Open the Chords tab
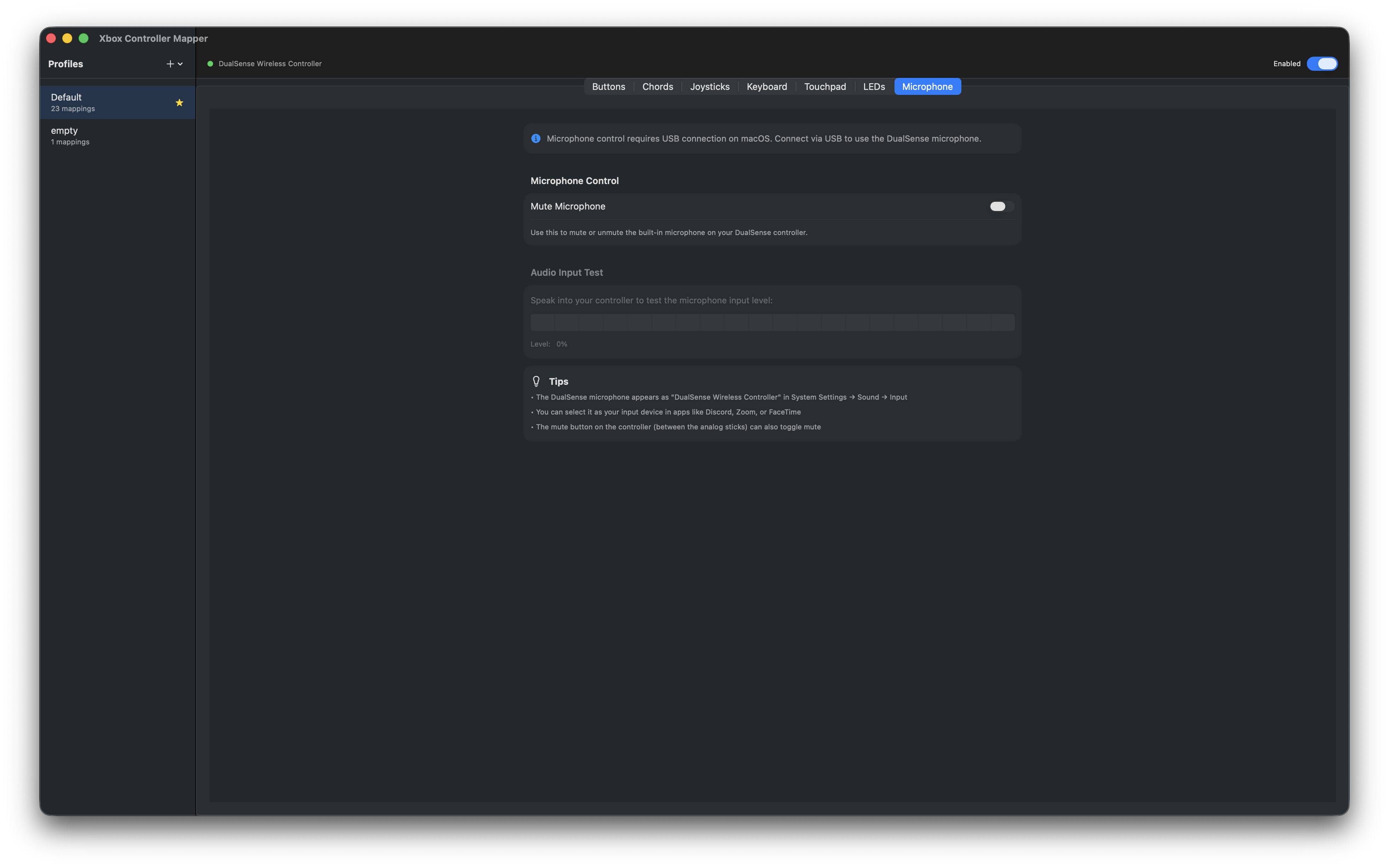 (657, 87)
